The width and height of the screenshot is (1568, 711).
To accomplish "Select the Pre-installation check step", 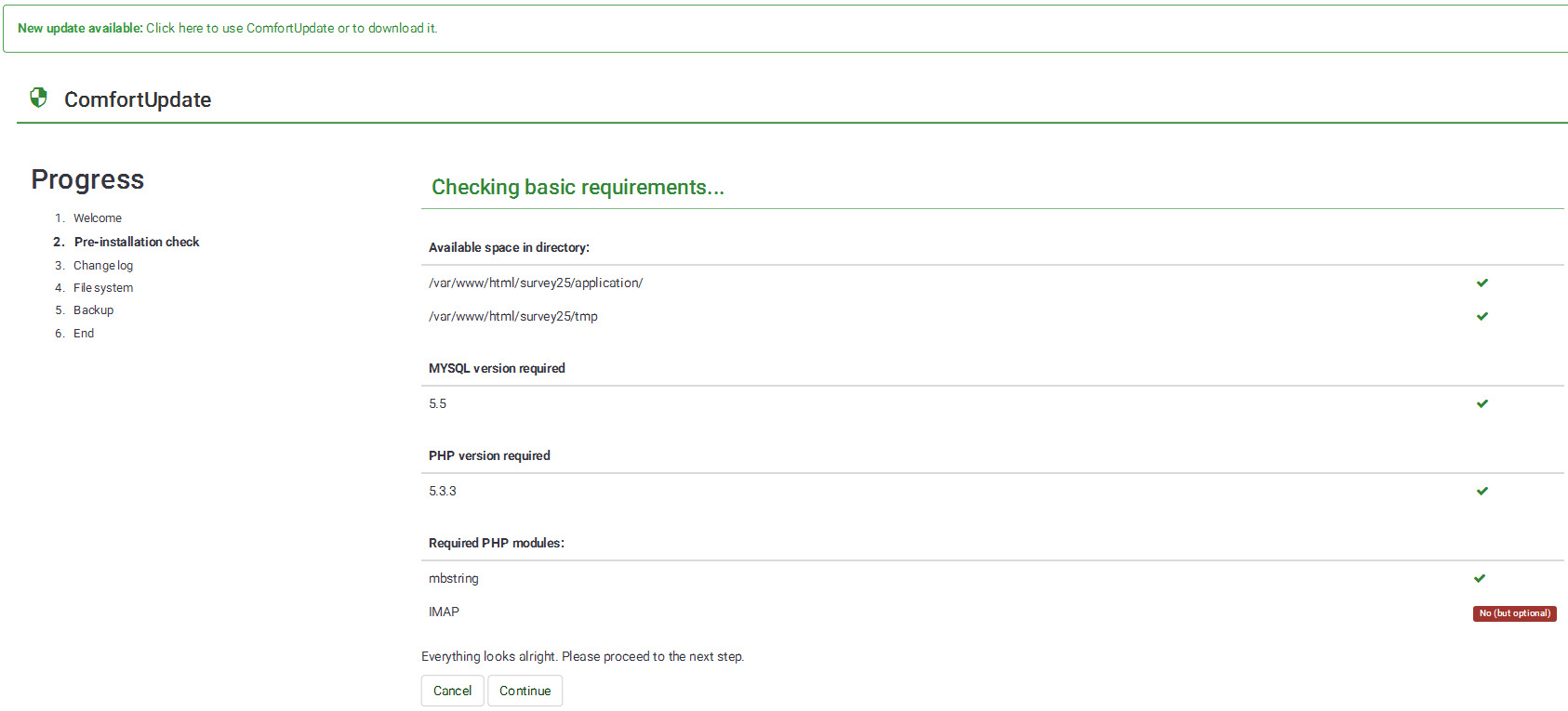I will pyautogui.click(x=137, y=242).
